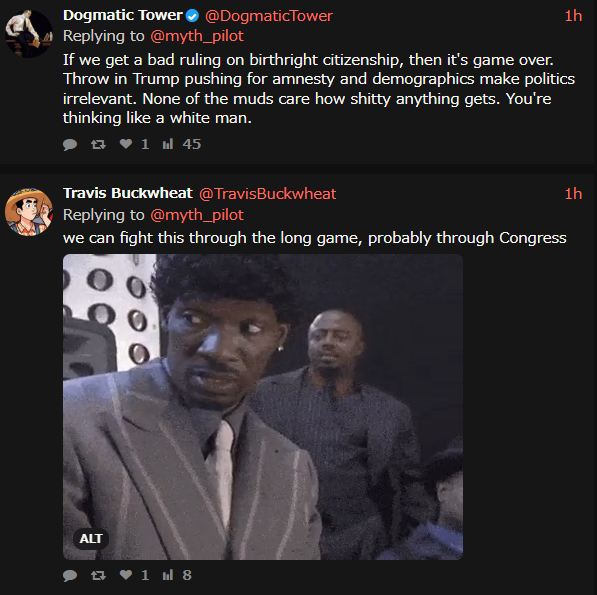View stats icon showing 8 views
Image resolution: width=597 pixels, height=595 pixels.
coord(168,575)
